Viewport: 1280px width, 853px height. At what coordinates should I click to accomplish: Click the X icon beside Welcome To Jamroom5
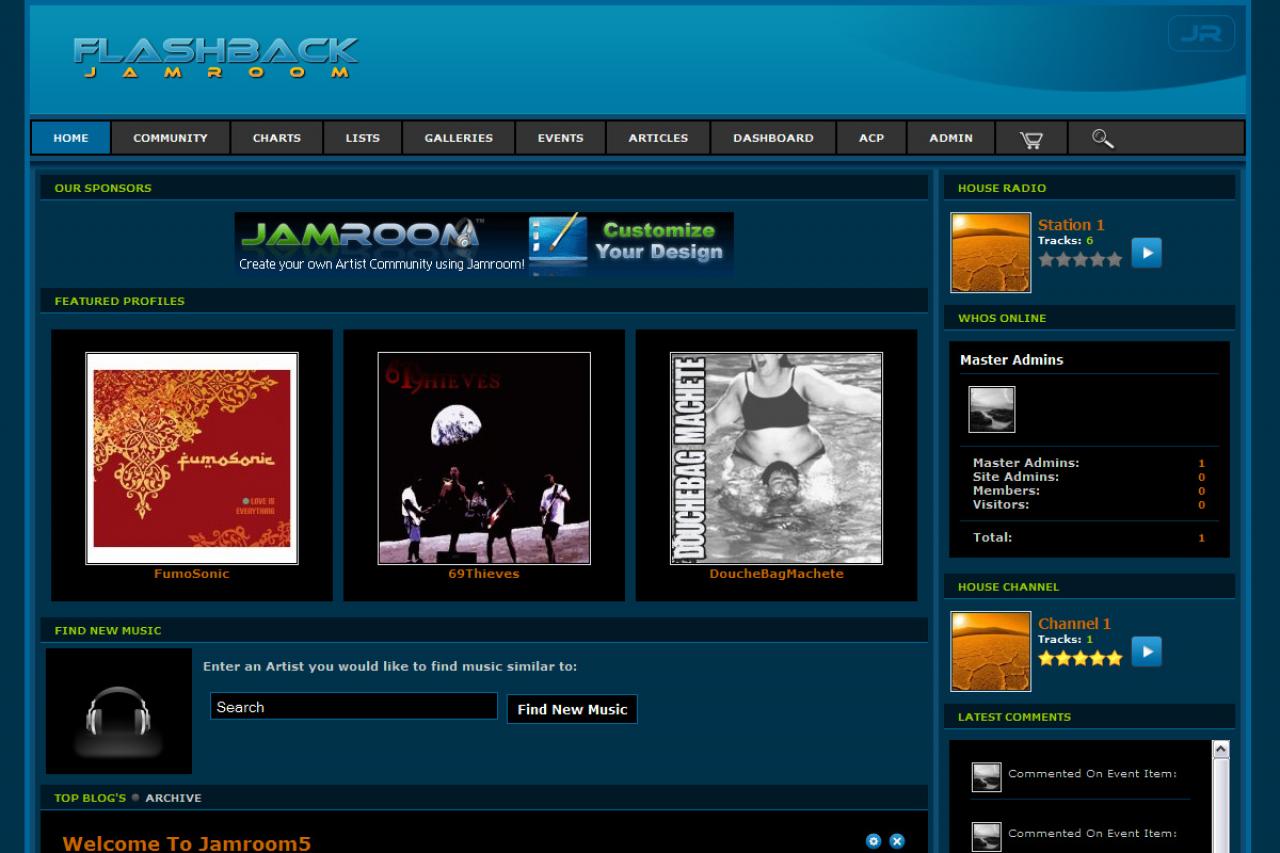(897, 842)
